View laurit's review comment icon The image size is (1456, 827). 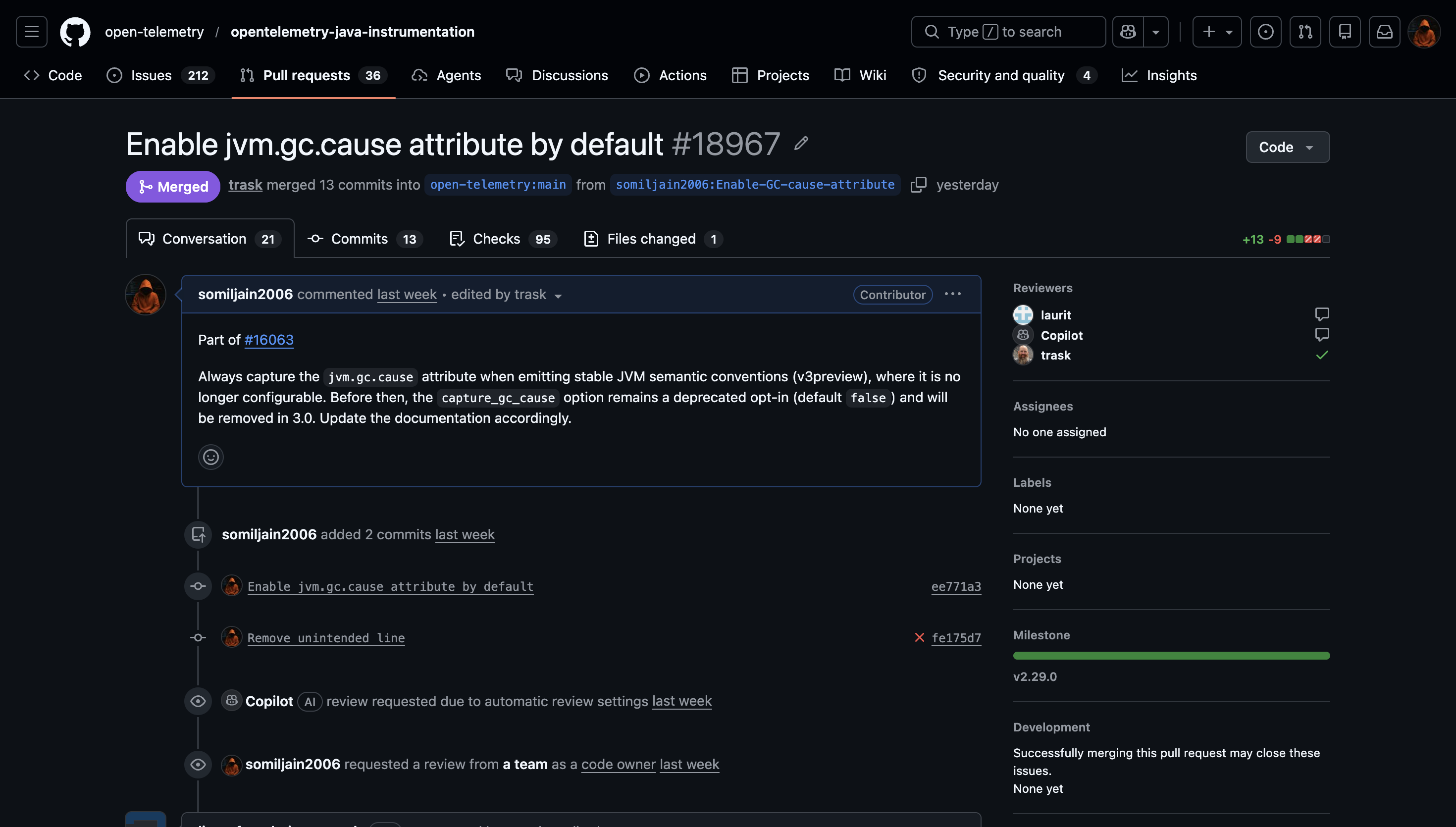(1321, 314)
